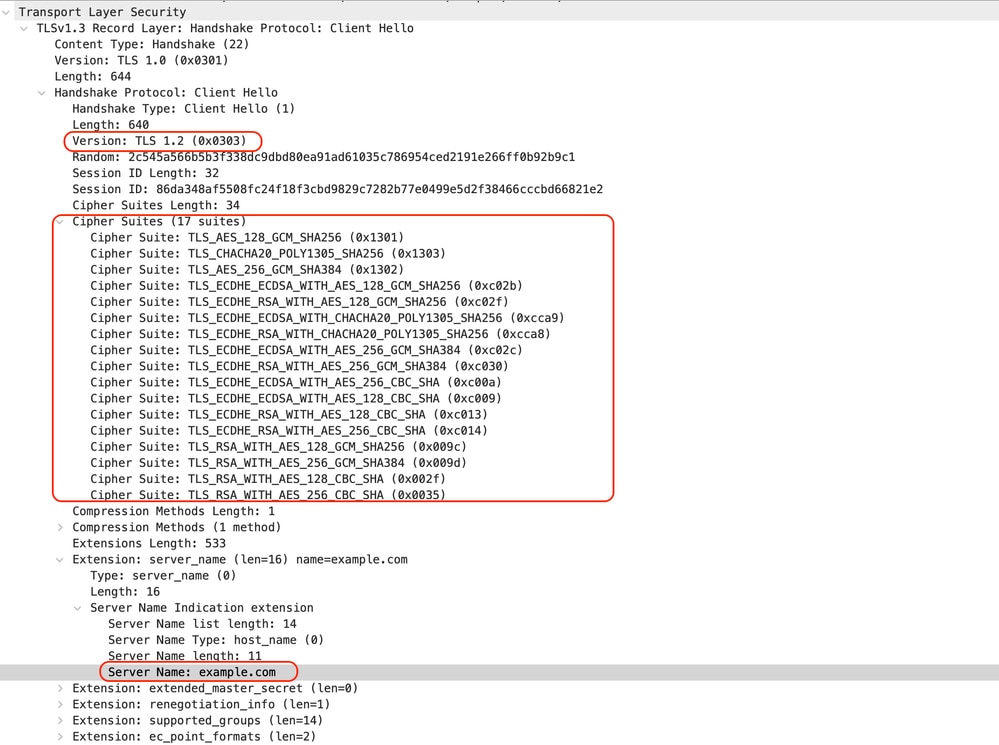The image size is (999, 745).
Task: Expand the Compression Methods (1 method) node
Action: point(60,527)
